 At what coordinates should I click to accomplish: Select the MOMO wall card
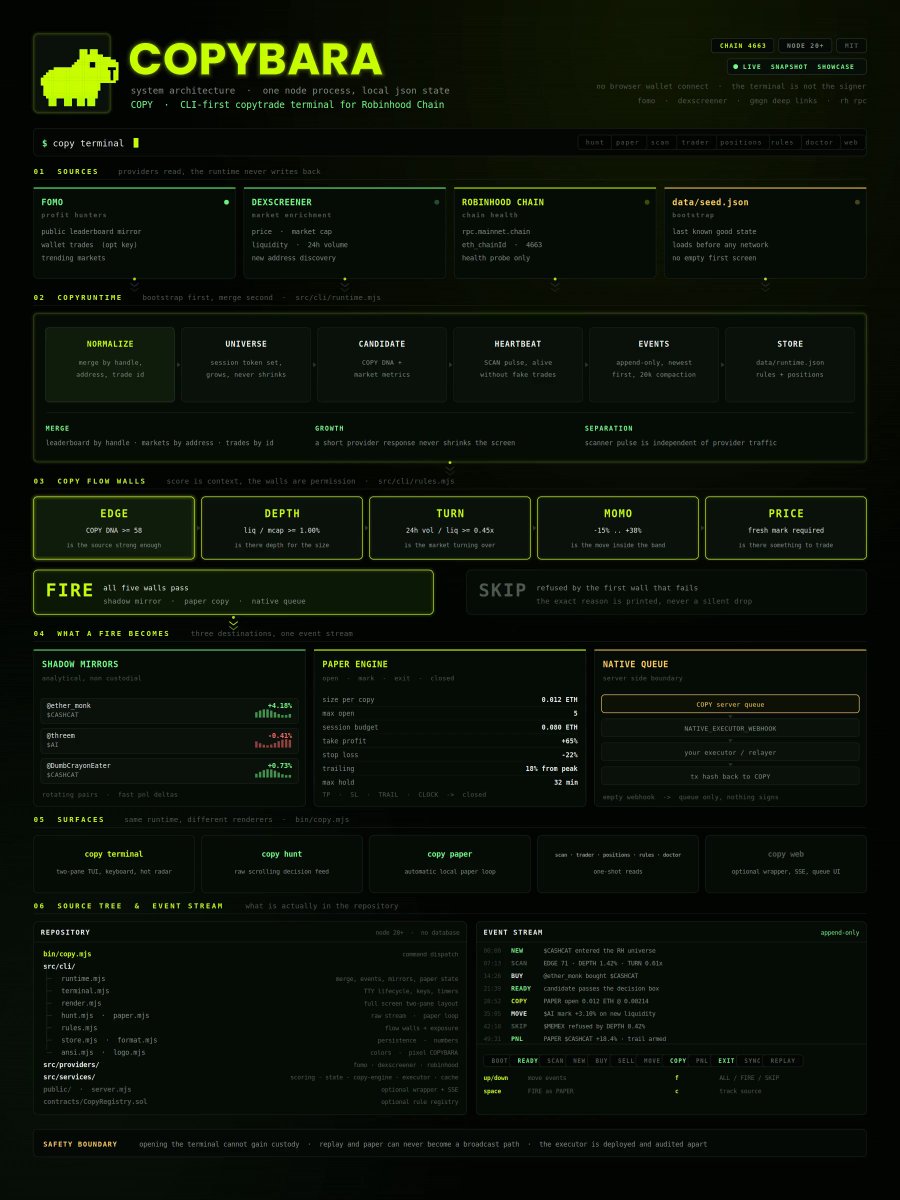pos(618,528)
